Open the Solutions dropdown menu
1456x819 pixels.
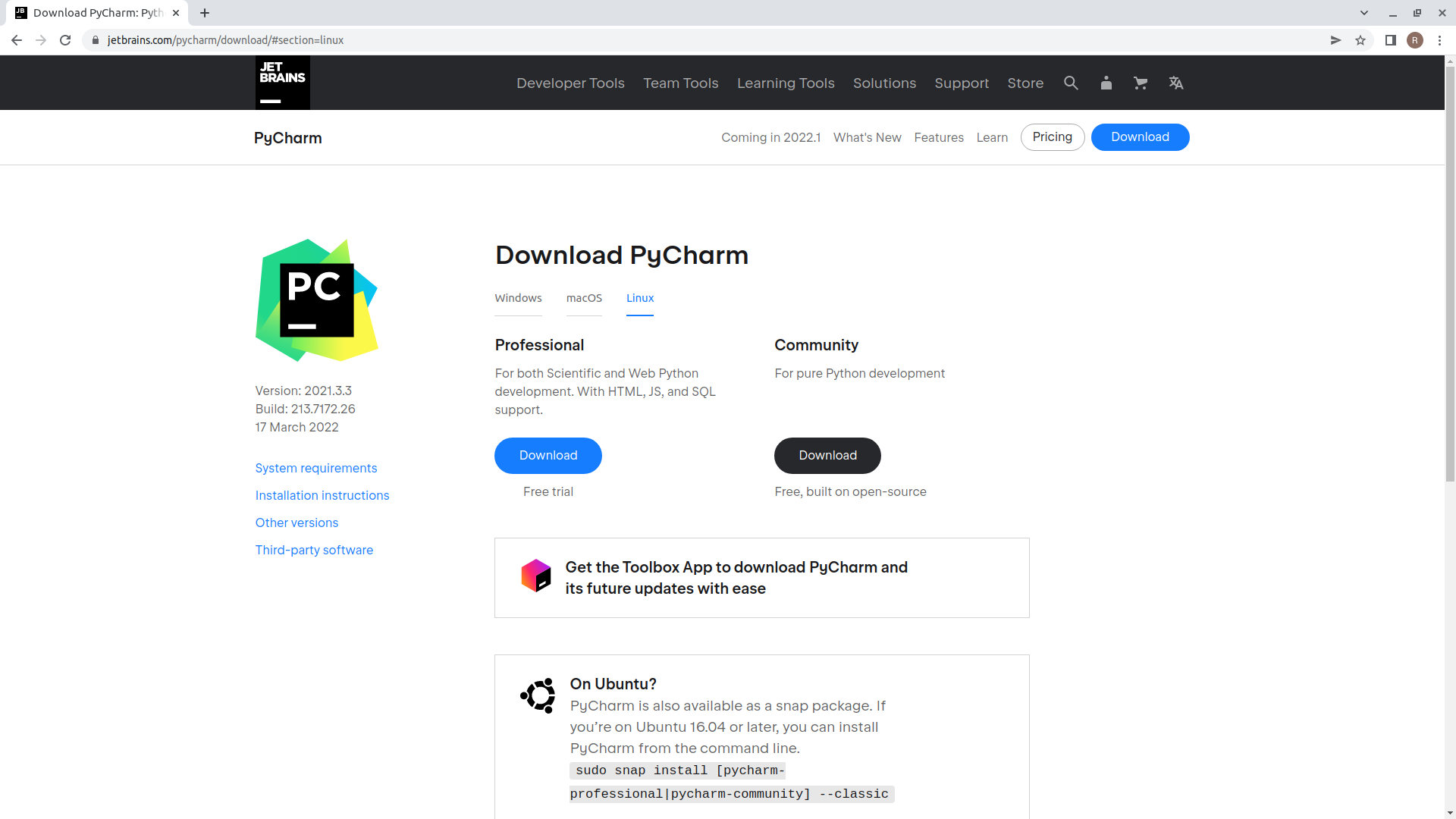point(884,83)
